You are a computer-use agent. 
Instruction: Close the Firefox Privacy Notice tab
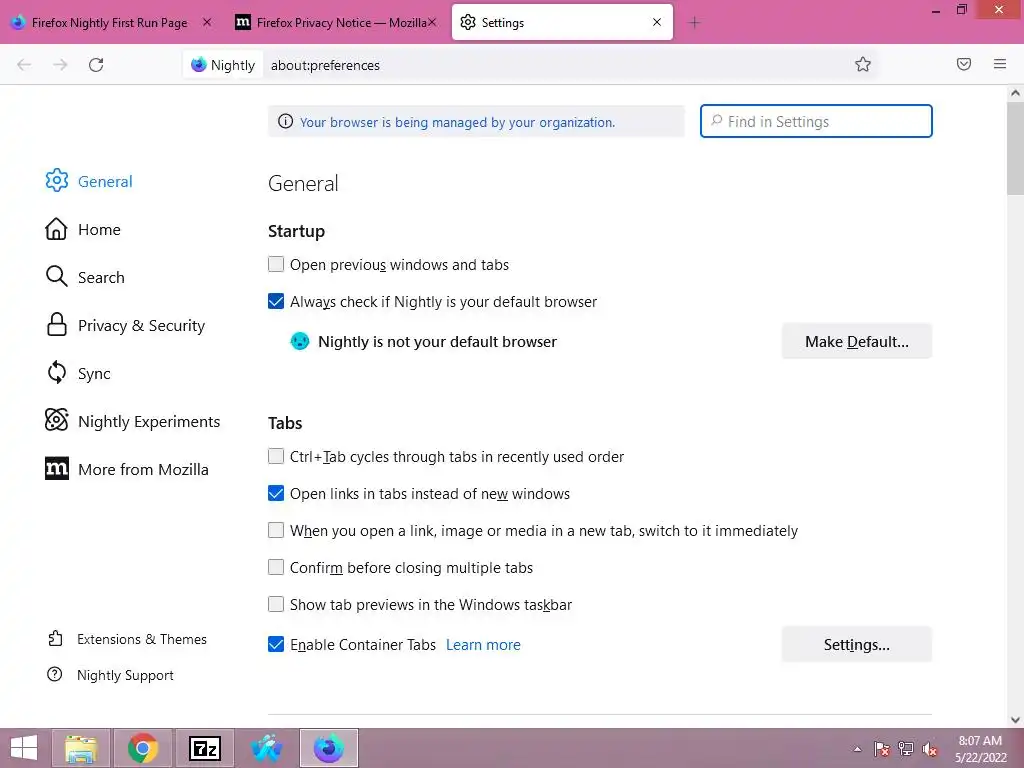(x=432, y=22)
